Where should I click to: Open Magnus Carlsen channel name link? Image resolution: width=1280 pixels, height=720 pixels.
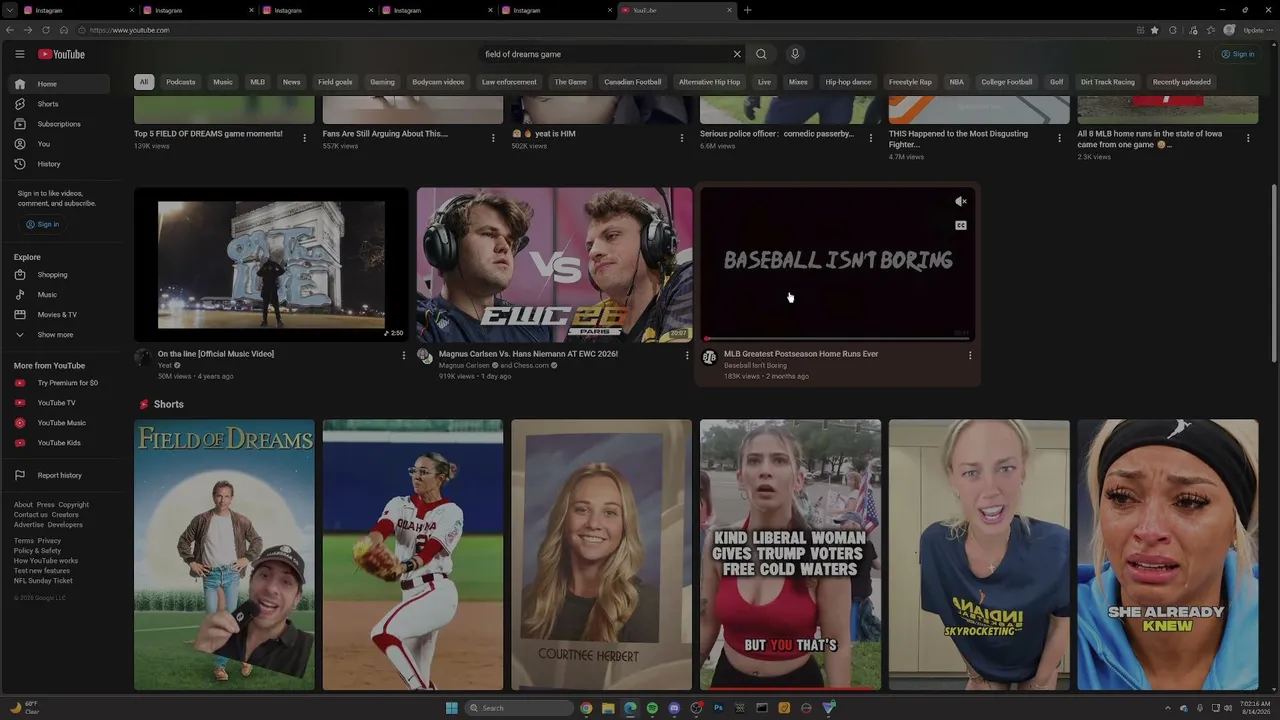point(464,366)
